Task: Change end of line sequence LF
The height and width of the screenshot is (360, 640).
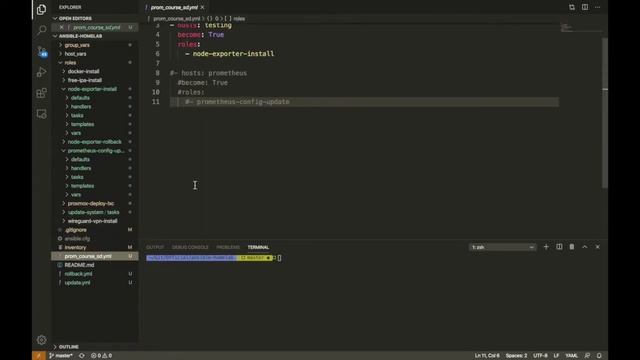Action: click(x=556, y=356)
